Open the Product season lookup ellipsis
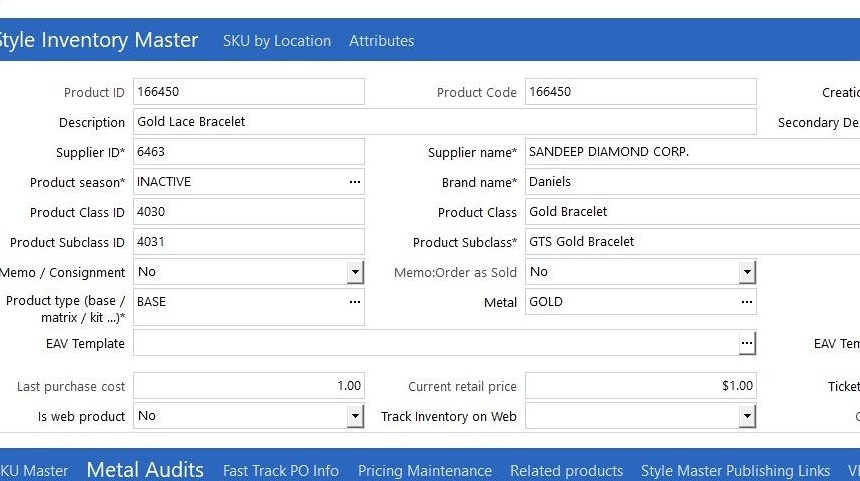This screenshot has width=860, height=481. coord(355,182)
